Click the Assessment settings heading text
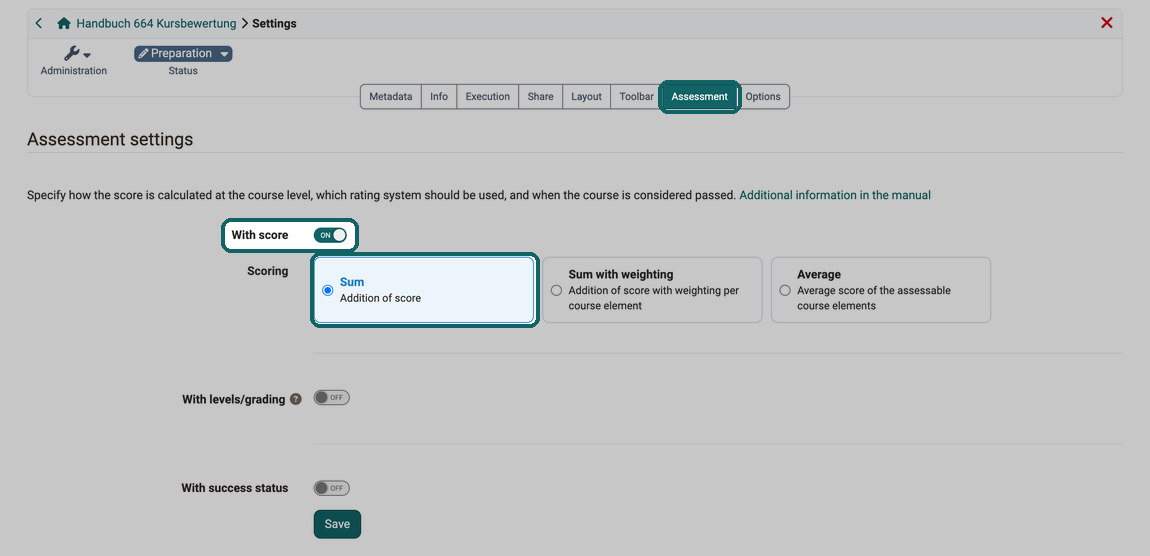The width and height of the screenshot is (1150, 556). pos(110,139)
